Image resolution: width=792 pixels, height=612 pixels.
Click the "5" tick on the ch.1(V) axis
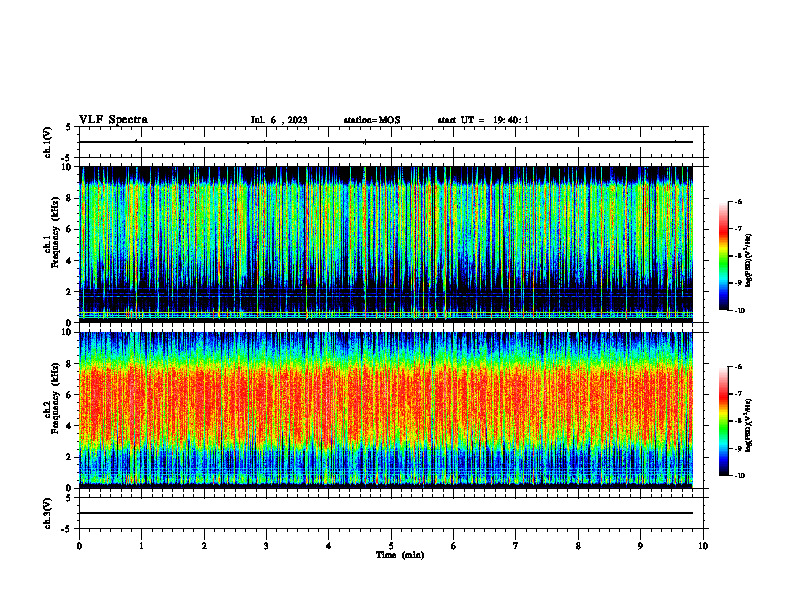coord(69,127)
